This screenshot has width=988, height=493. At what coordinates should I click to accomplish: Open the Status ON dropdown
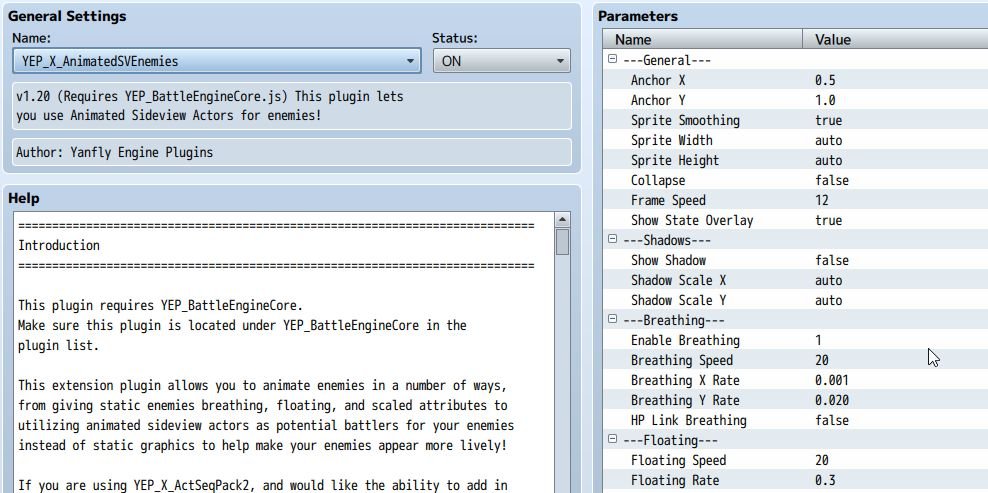click(502, 61)
